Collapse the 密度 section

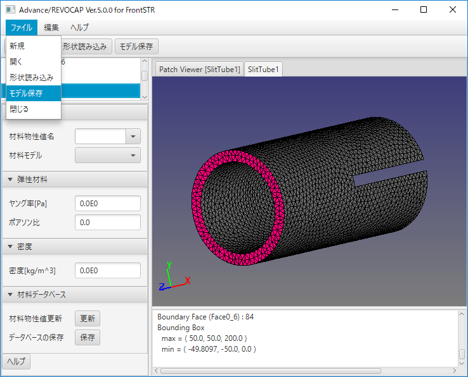[x=10, y=246]
